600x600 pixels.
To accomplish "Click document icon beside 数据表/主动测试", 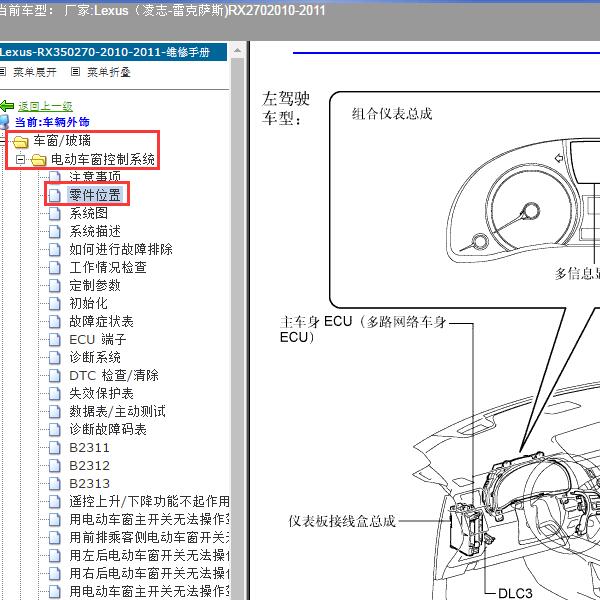I will tap(55, 411).
